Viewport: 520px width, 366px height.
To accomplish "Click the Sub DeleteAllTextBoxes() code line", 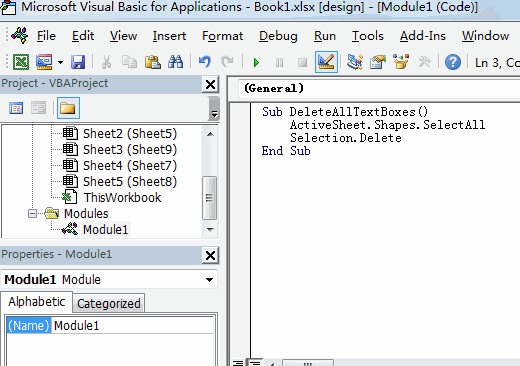I will pyautogui.click(x=345, y=112).
